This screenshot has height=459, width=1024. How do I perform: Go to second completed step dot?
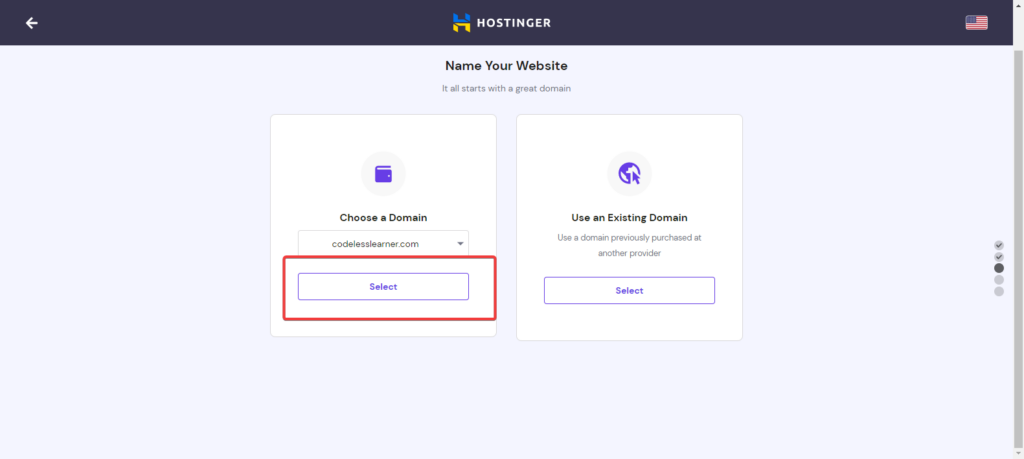coord(999,257)
